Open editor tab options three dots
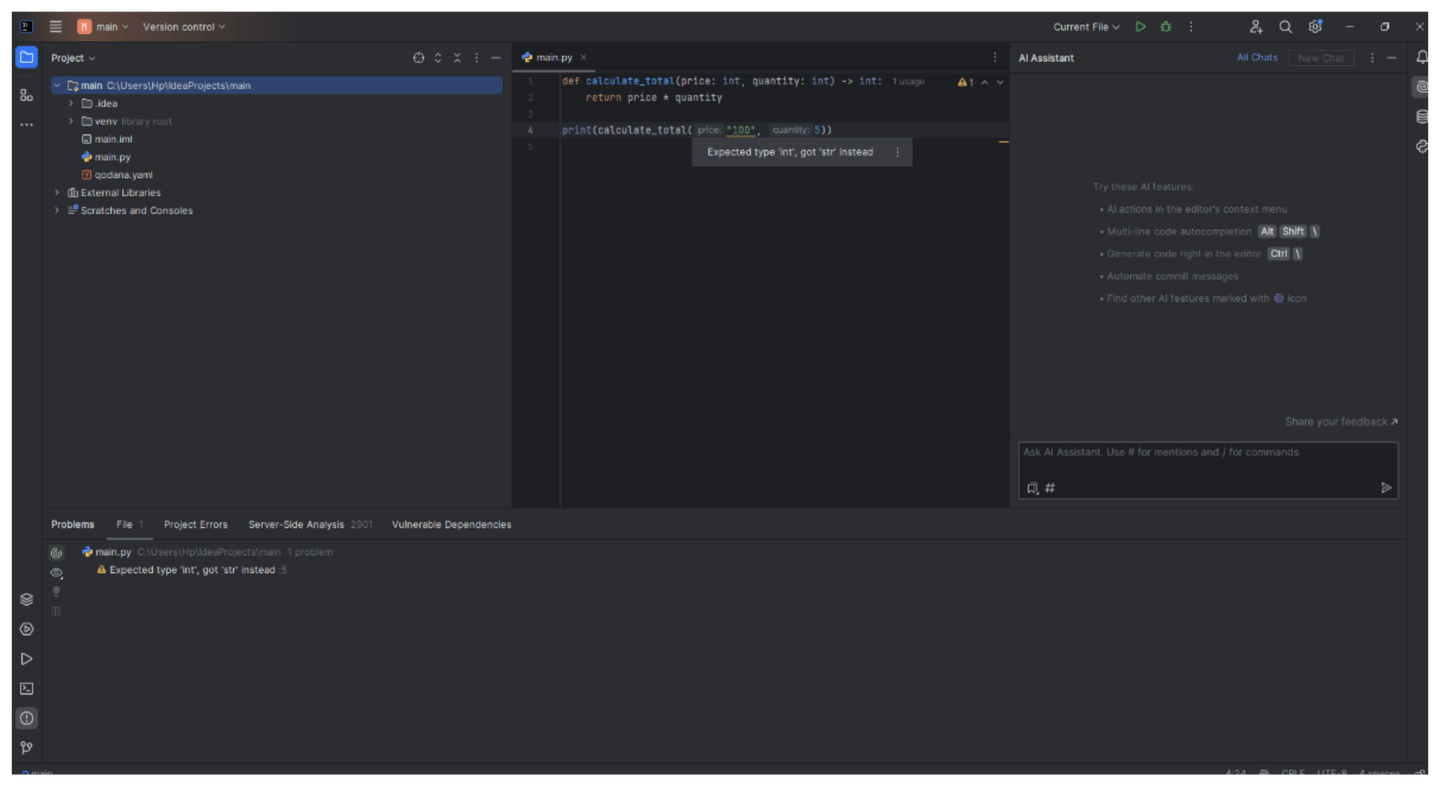 tap(995, 58)
